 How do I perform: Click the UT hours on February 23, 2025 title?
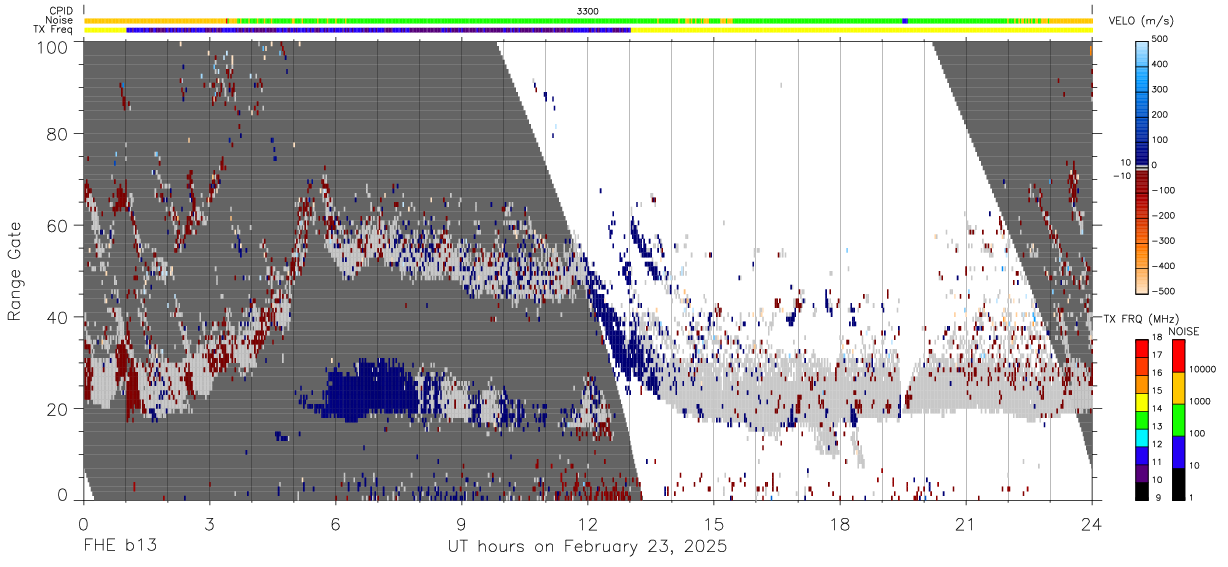[587, 548]
